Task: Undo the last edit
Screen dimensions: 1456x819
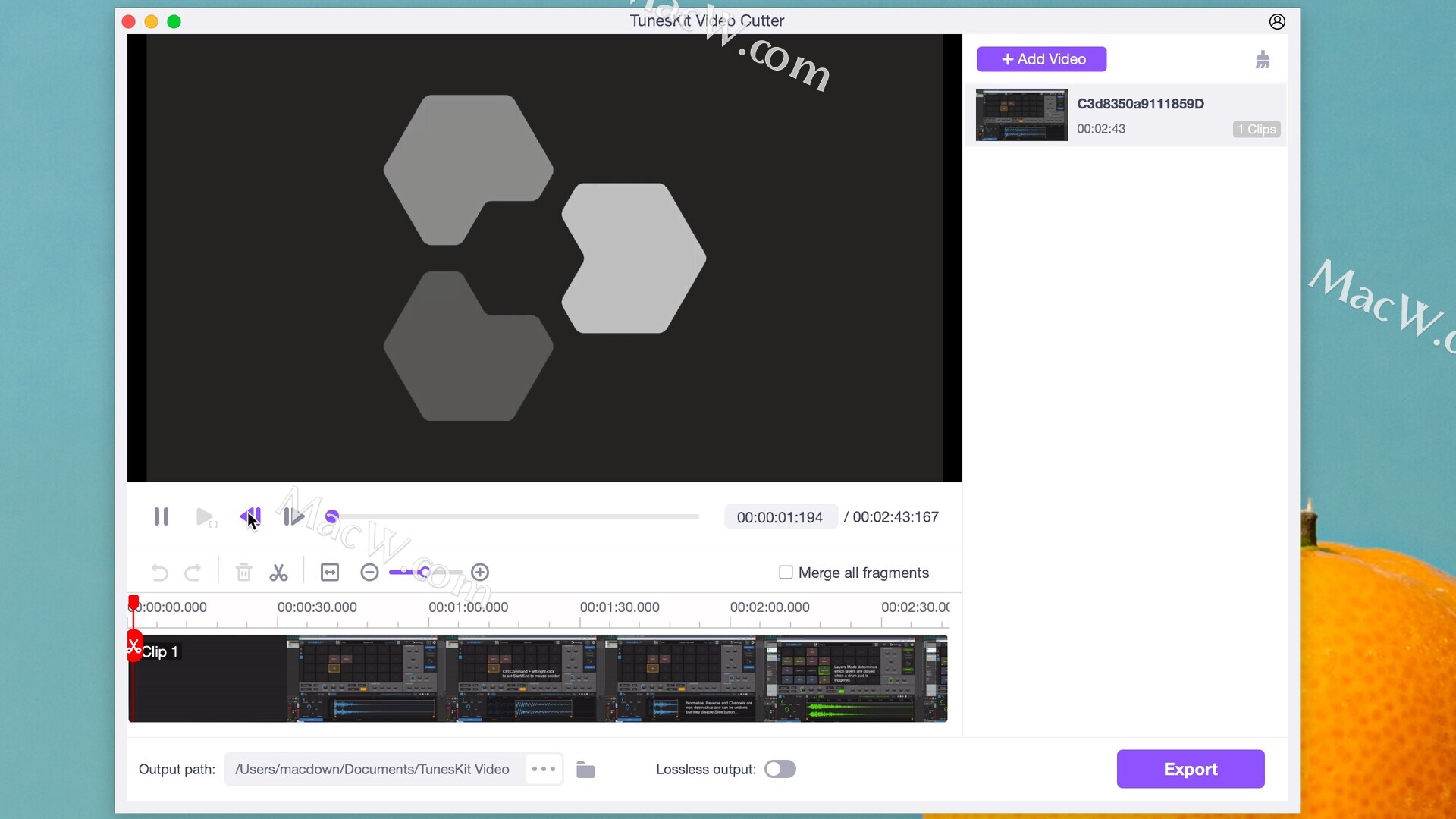Action: tap(159, 573)
